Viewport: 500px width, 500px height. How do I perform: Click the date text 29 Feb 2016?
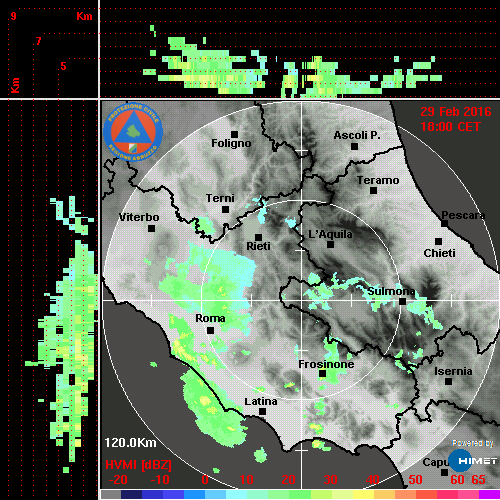click(x=456, y=112)
